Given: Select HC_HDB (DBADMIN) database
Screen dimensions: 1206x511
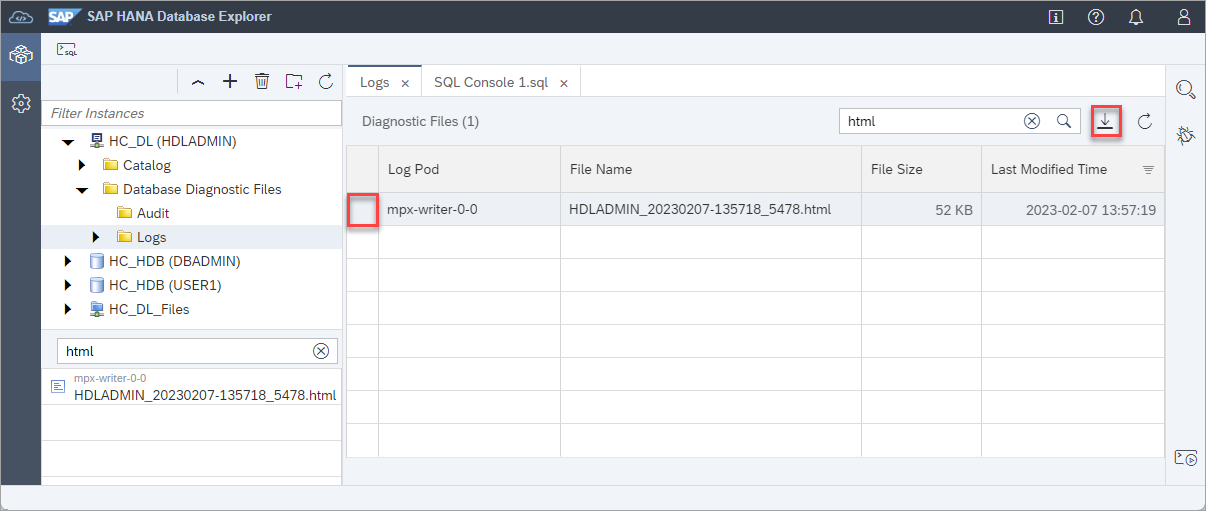Looking at the screenshot, I should click(174, 261).
